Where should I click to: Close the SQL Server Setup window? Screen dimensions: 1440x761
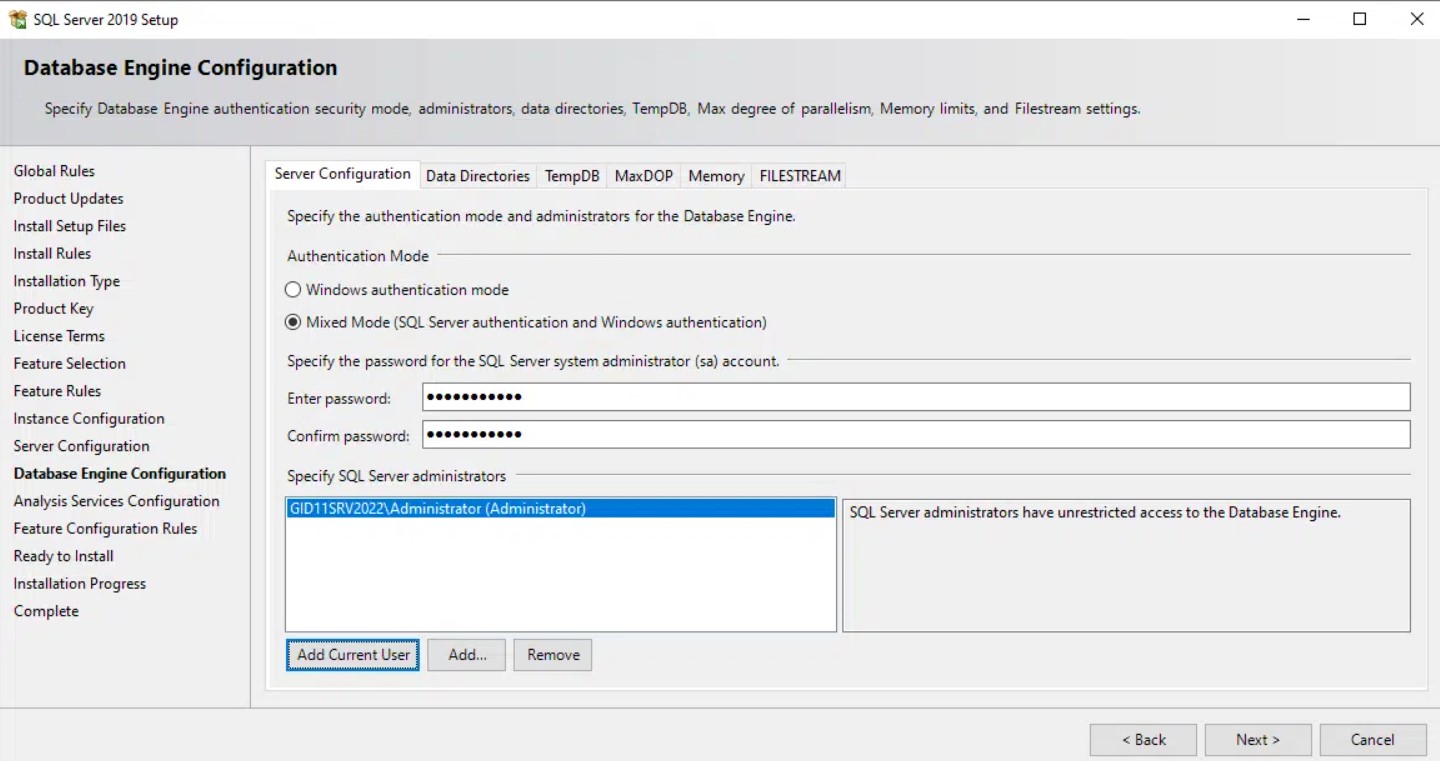[1417, 19]
